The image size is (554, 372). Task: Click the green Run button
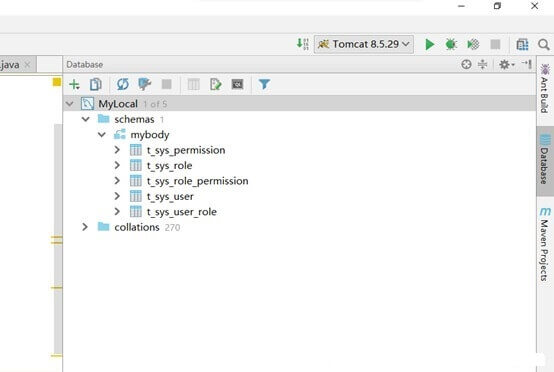point(430,44)
